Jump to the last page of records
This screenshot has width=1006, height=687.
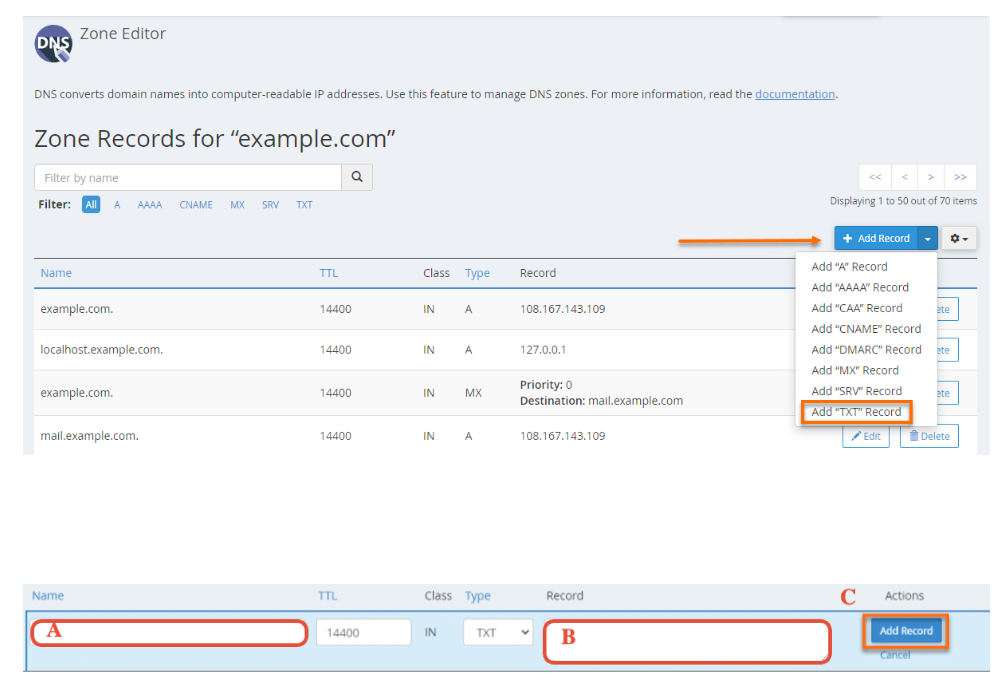(x=960, y=177)
